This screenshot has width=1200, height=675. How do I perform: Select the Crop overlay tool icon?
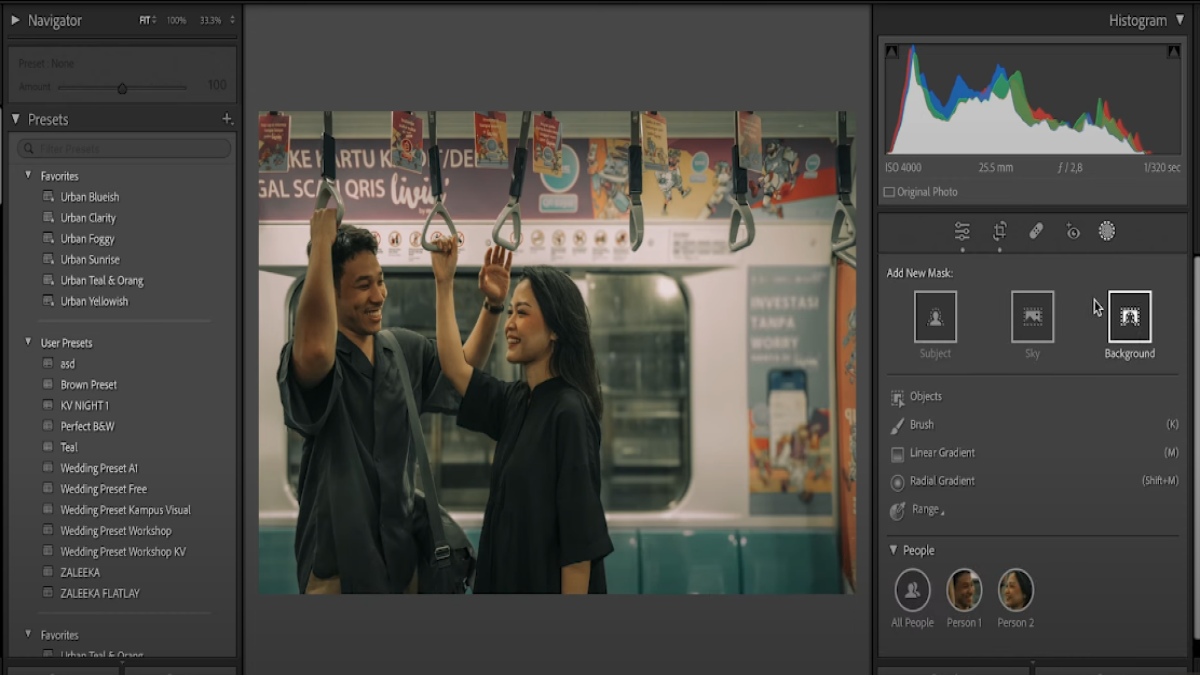point(999,231)
